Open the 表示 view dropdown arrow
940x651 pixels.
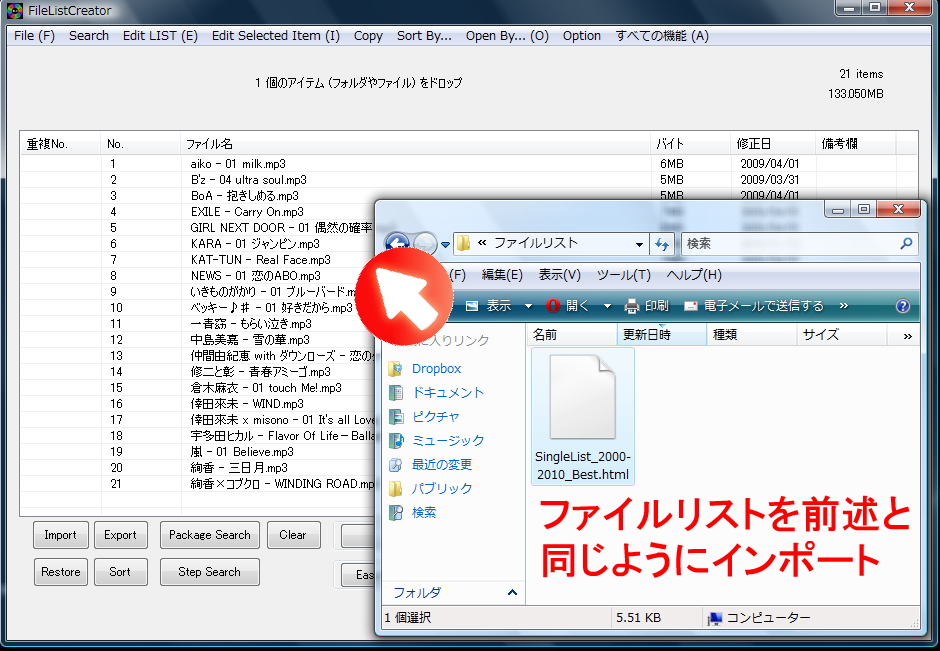(x=529, y=306)
